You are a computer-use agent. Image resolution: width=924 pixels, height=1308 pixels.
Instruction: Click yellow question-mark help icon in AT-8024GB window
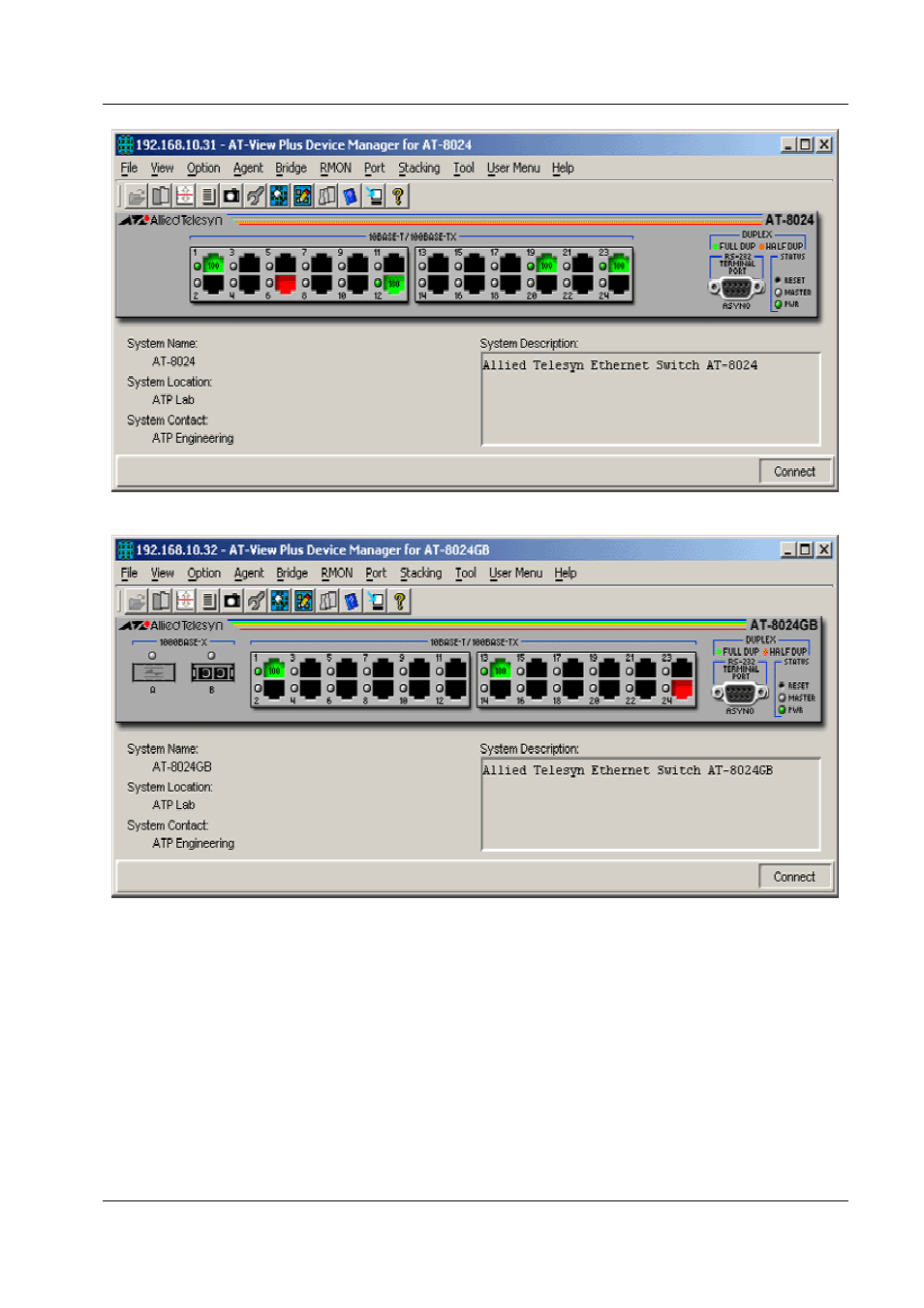[x=399, y=601]
